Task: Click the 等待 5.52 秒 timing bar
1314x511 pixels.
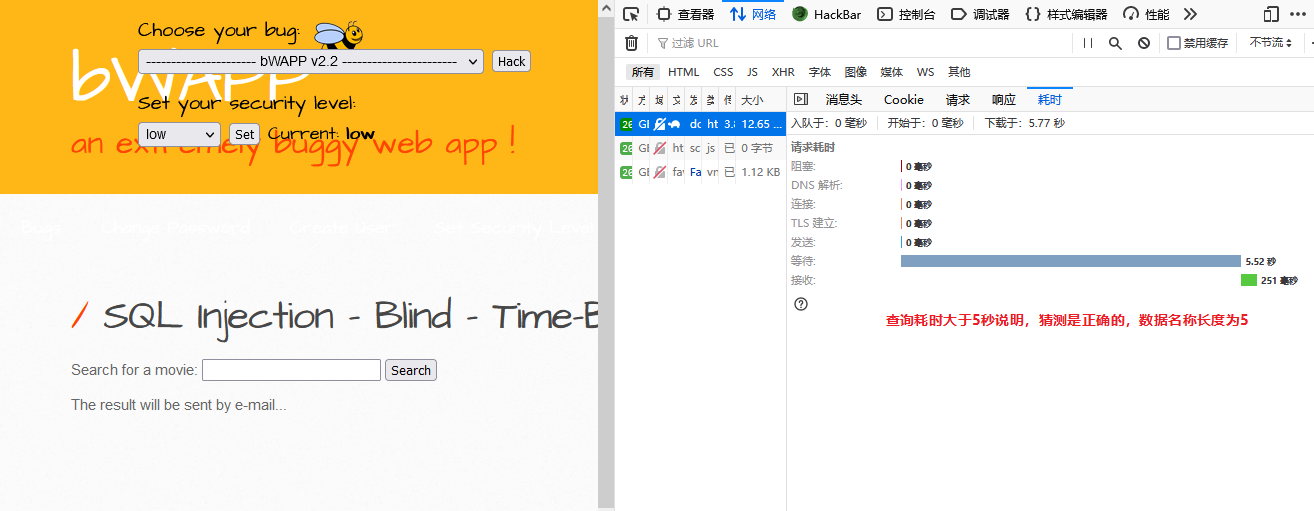Action: (1070, 261)
